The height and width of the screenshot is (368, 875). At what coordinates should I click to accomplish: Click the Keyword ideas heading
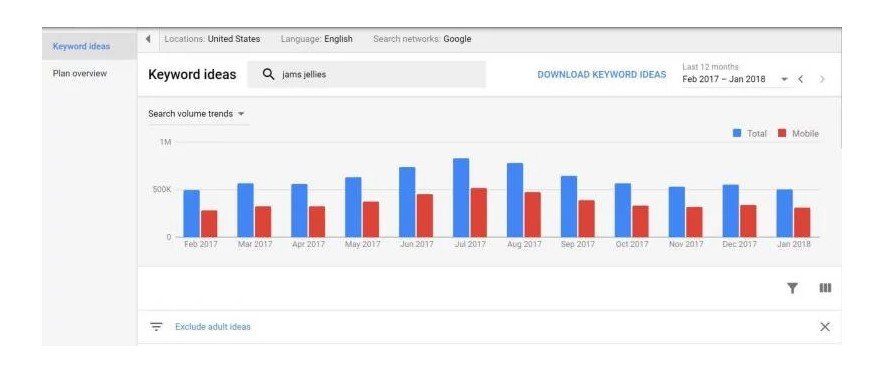pyautogui.click(x=192, y=75)
